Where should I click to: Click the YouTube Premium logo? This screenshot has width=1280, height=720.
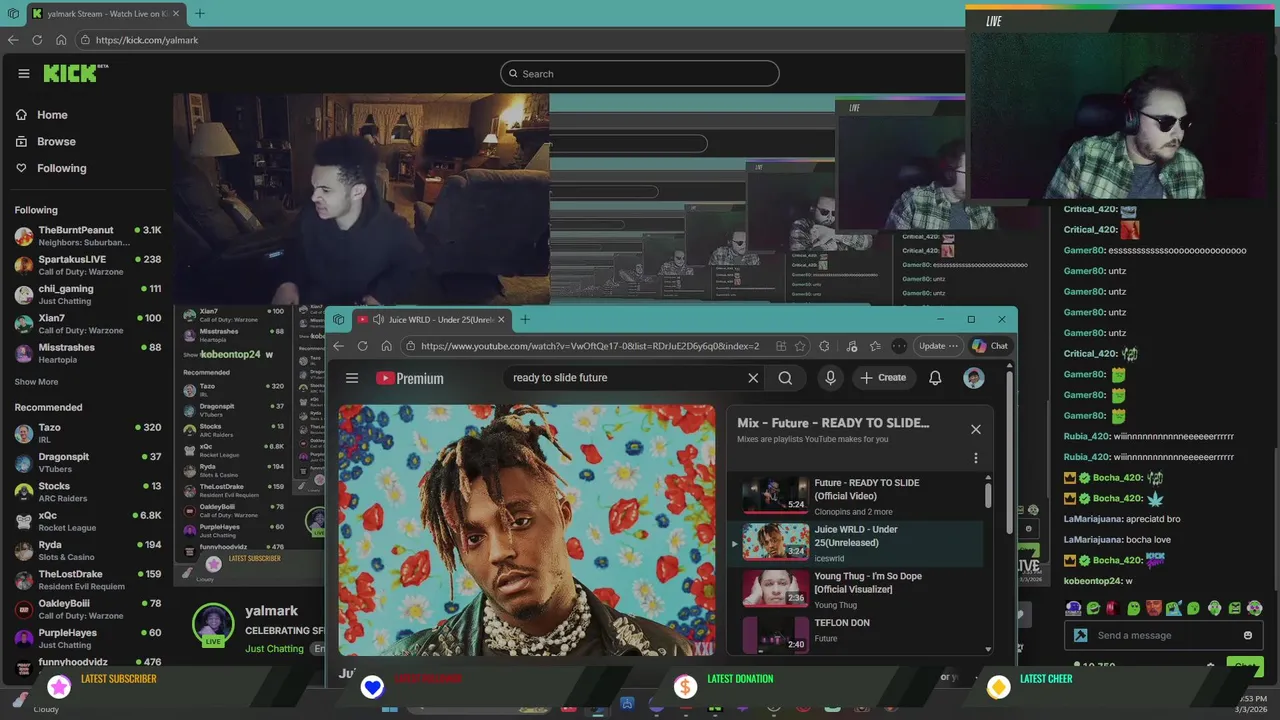click(410, 378)
